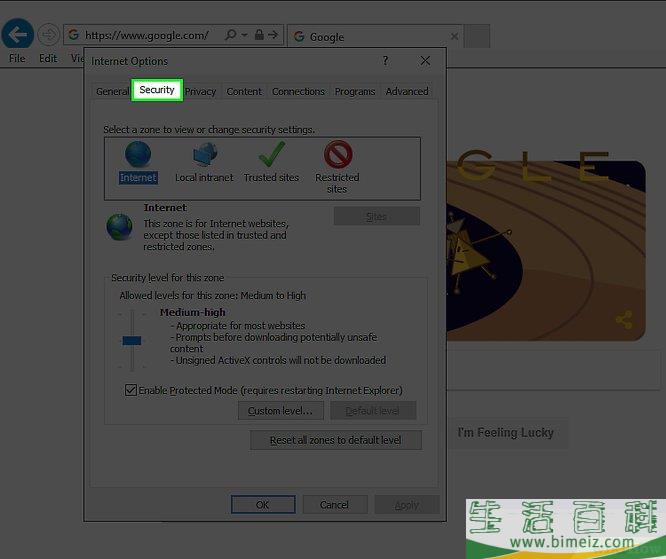Screen dimensions: 666x559
Task: Click Reset all zones to default level
Action: click(x=336, y=440)
